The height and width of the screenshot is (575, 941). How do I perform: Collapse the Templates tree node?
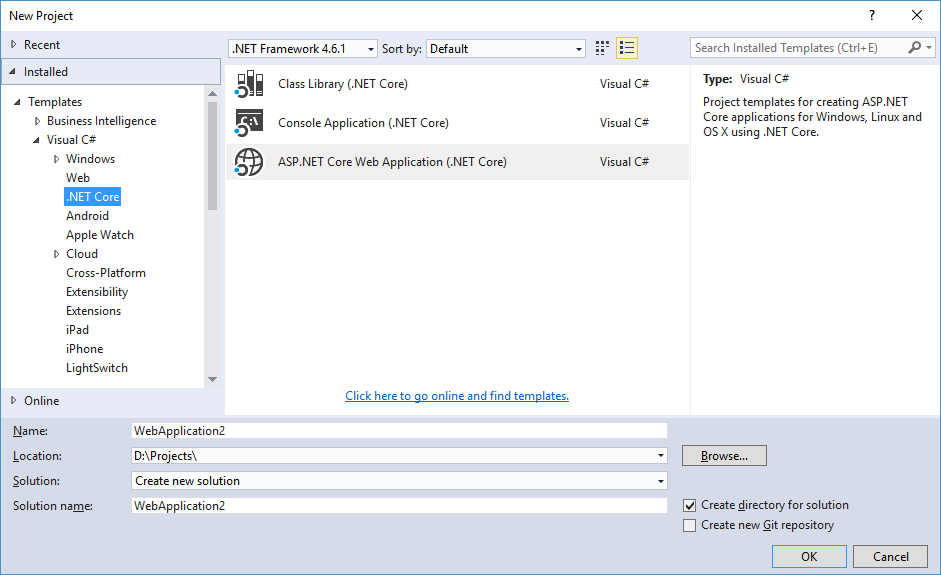(17, 102)
